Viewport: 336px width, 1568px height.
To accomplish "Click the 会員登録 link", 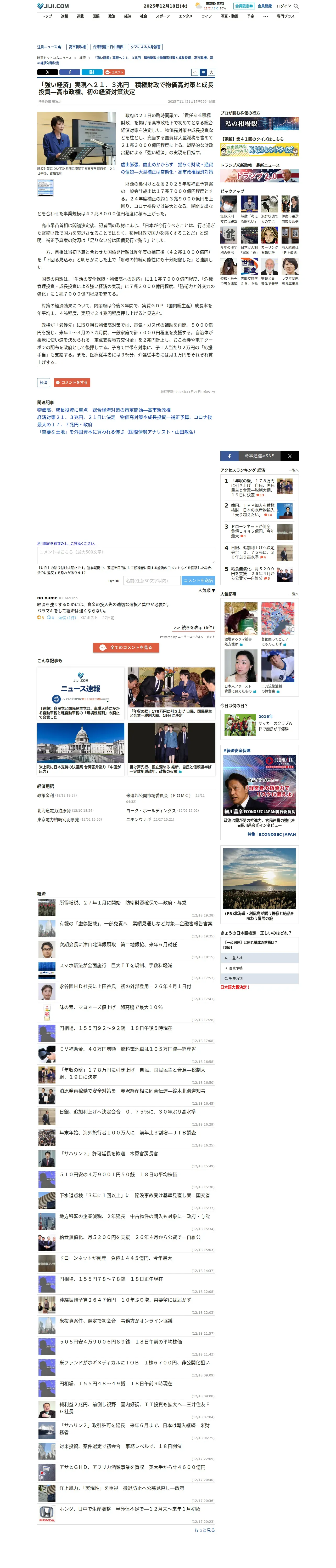I will (265, 6).
